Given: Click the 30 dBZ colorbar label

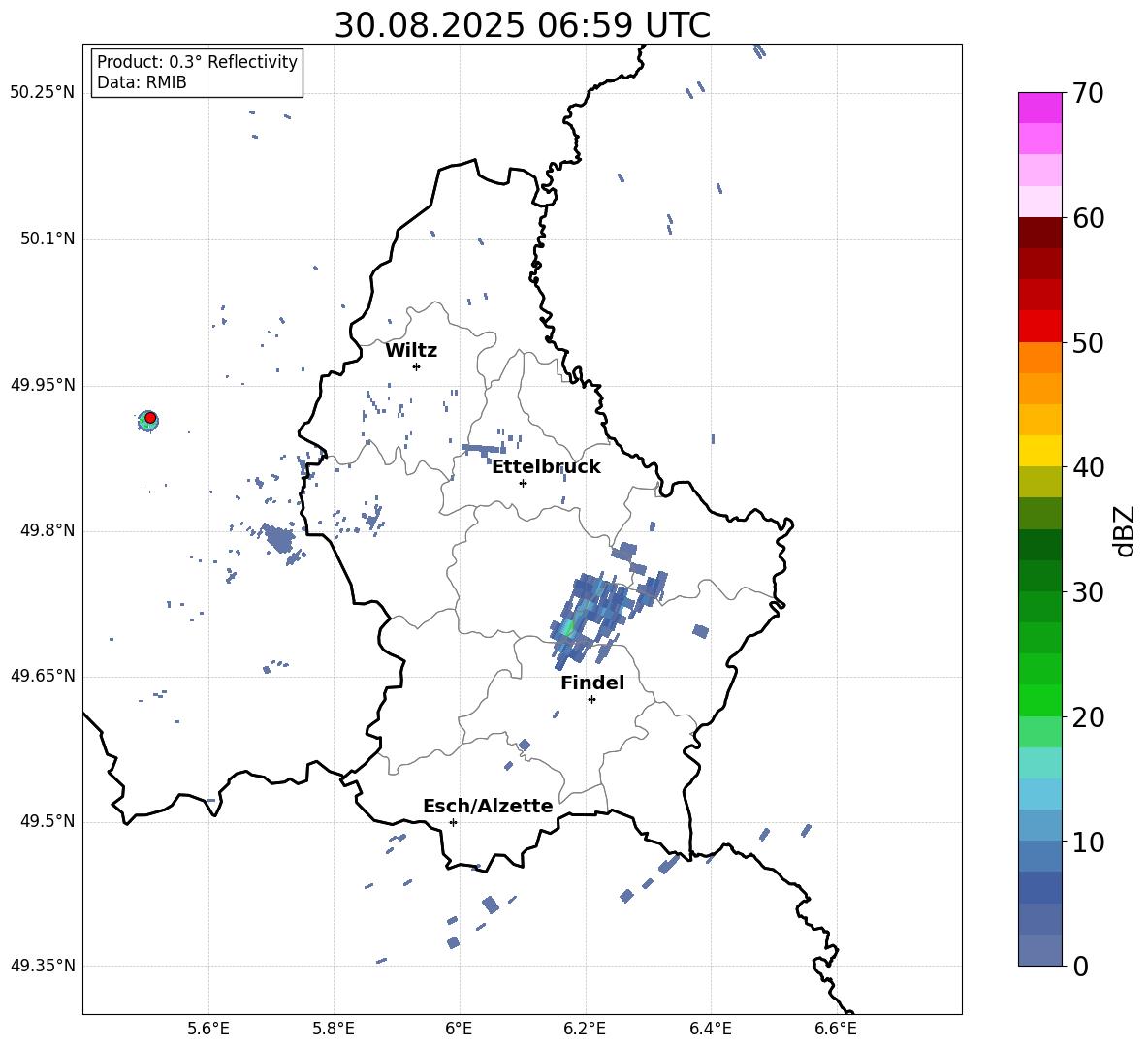Looking at the screenshot, I should tap(1088, 592).
